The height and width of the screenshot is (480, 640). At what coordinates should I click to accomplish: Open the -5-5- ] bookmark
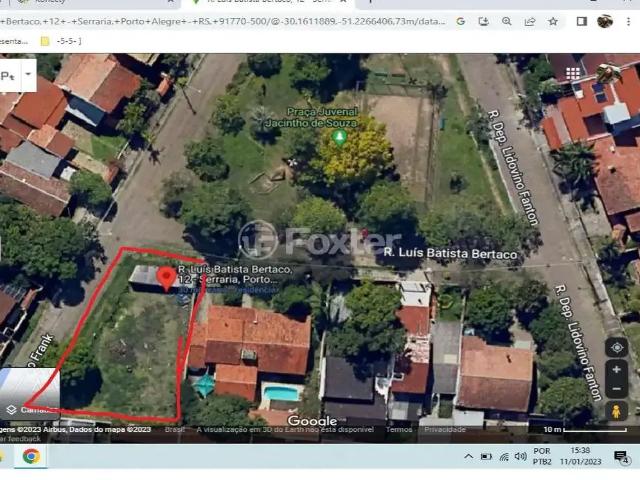click(x=61, y=41)
